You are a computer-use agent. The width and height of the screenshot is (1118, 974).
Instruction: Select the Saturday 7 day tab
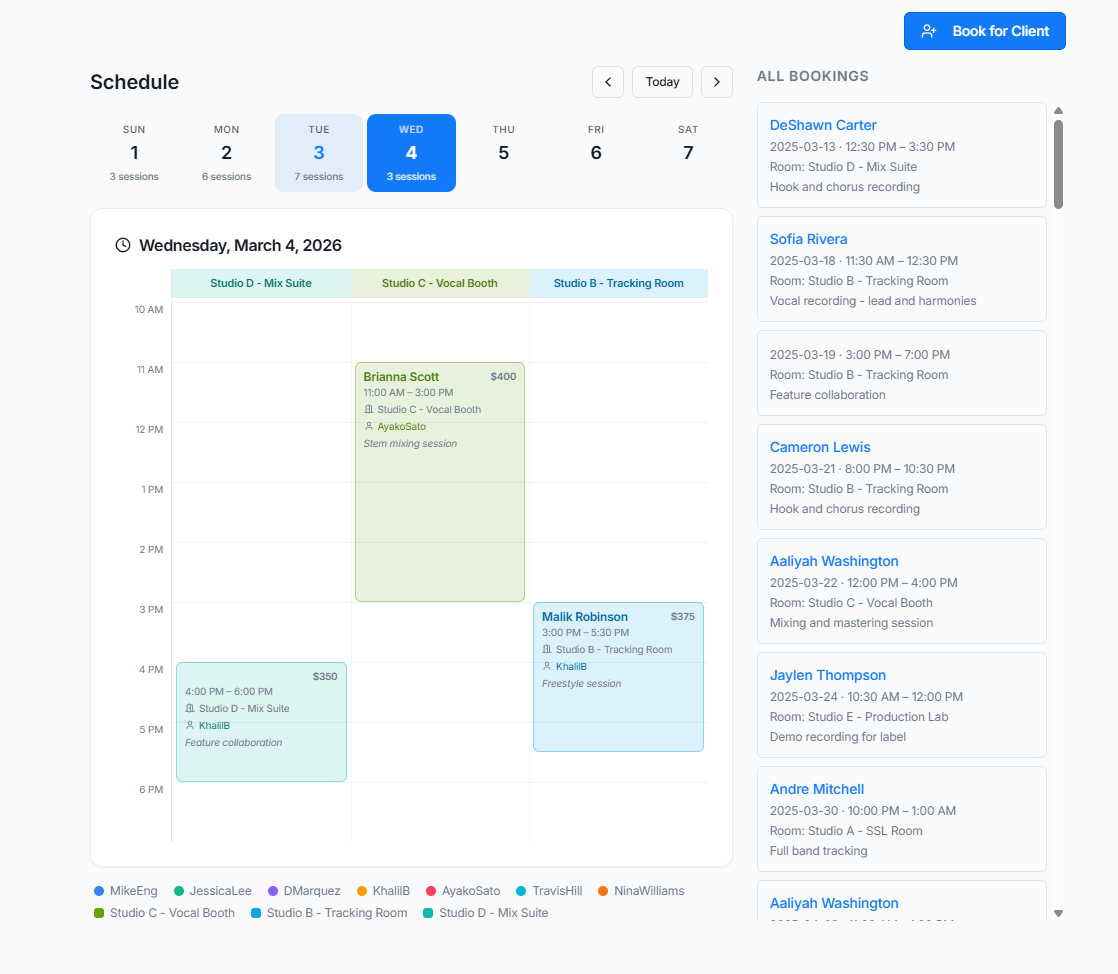coord(688,153)
